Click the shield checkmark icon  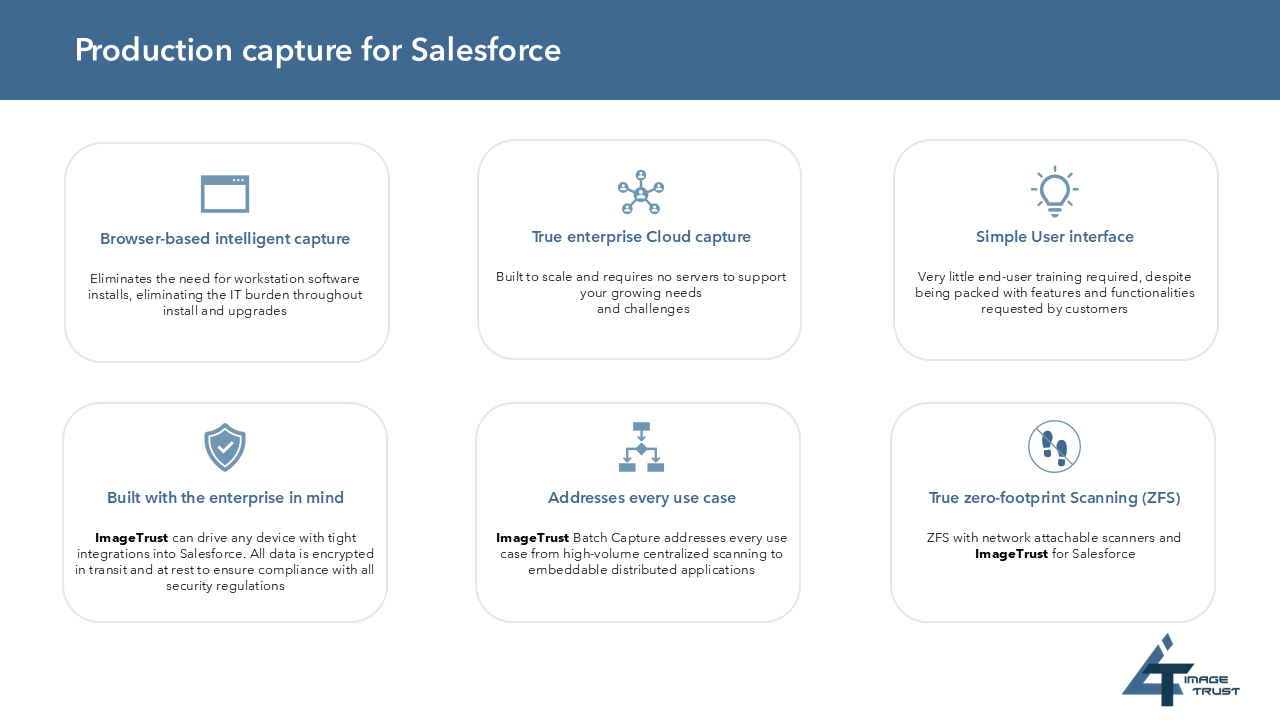click(x=225, y=447)
